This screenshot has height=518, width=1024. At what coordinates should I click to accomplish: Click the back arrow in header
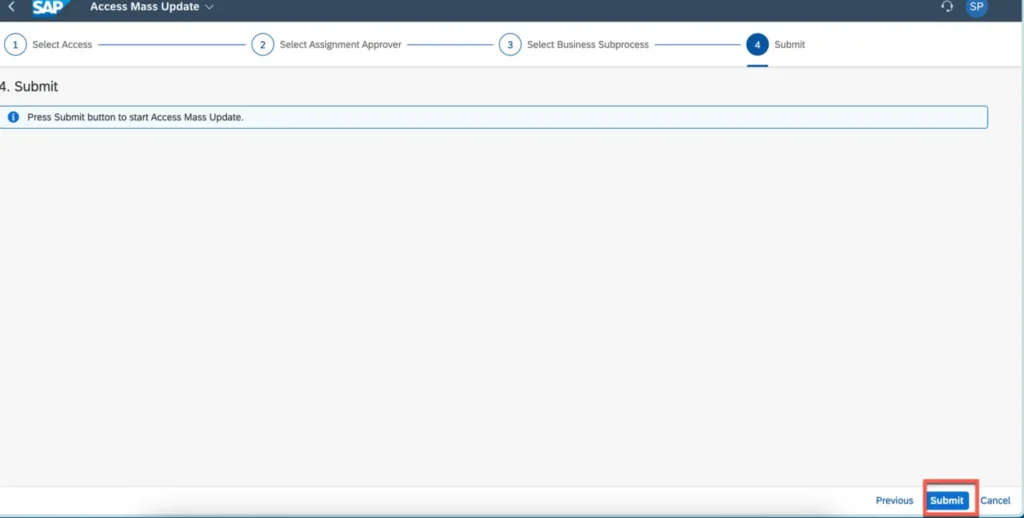pyautogui.click(x=12, y=7)
